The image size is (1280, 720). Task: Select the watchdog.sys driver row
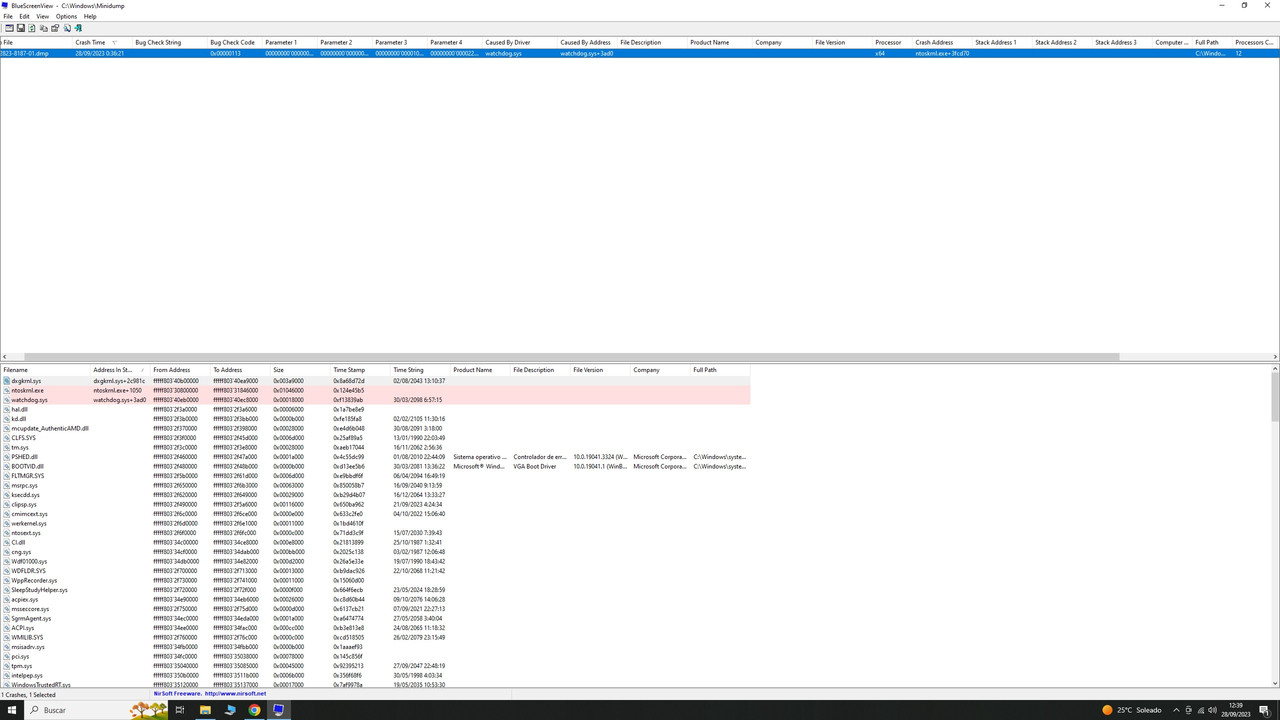(375, 400)
